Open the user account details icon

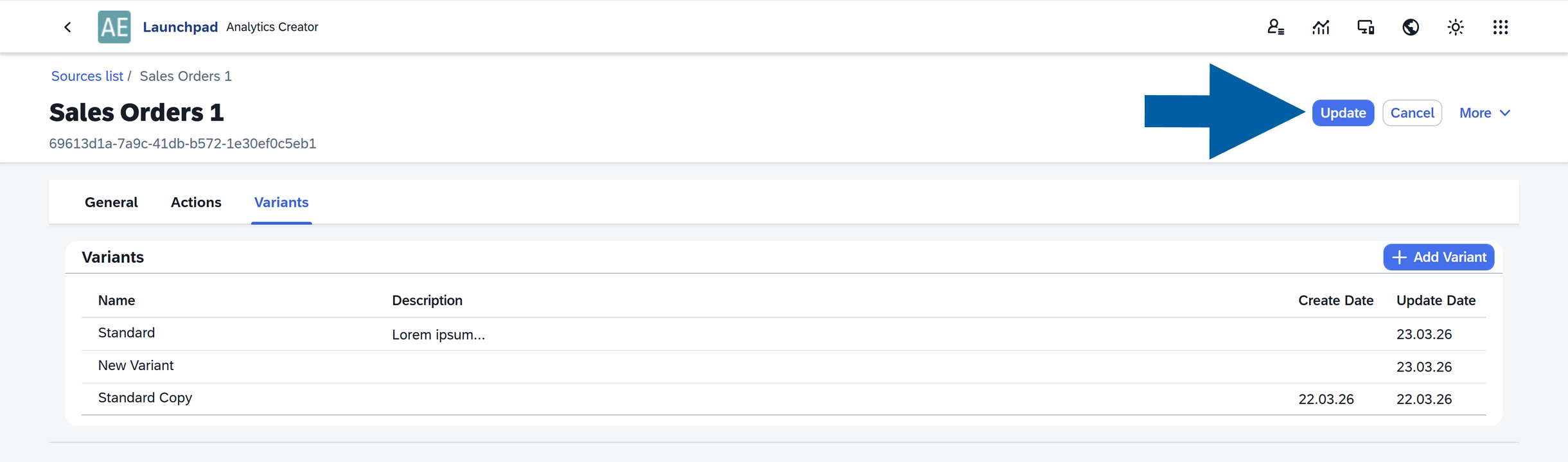tap(1275, 27)
